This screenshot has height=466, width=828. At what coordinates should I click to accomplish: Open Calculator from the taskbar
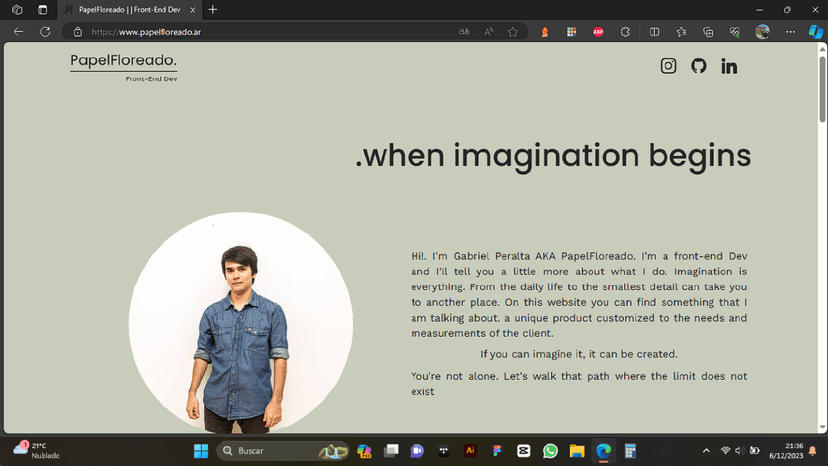(630, 451)
